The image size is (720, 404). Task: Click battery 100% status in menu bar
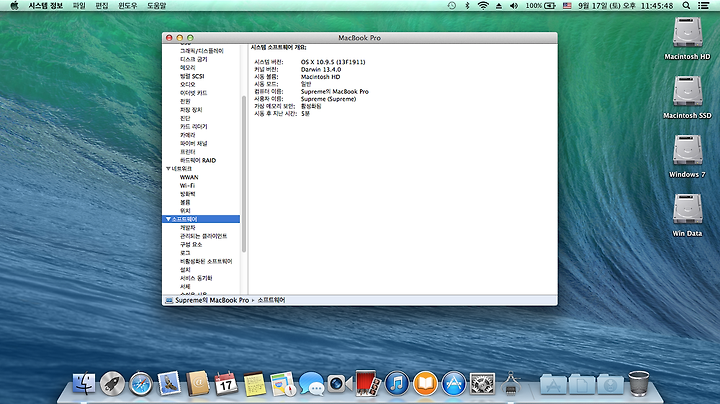pyautogui.click(x=540, y=6)
